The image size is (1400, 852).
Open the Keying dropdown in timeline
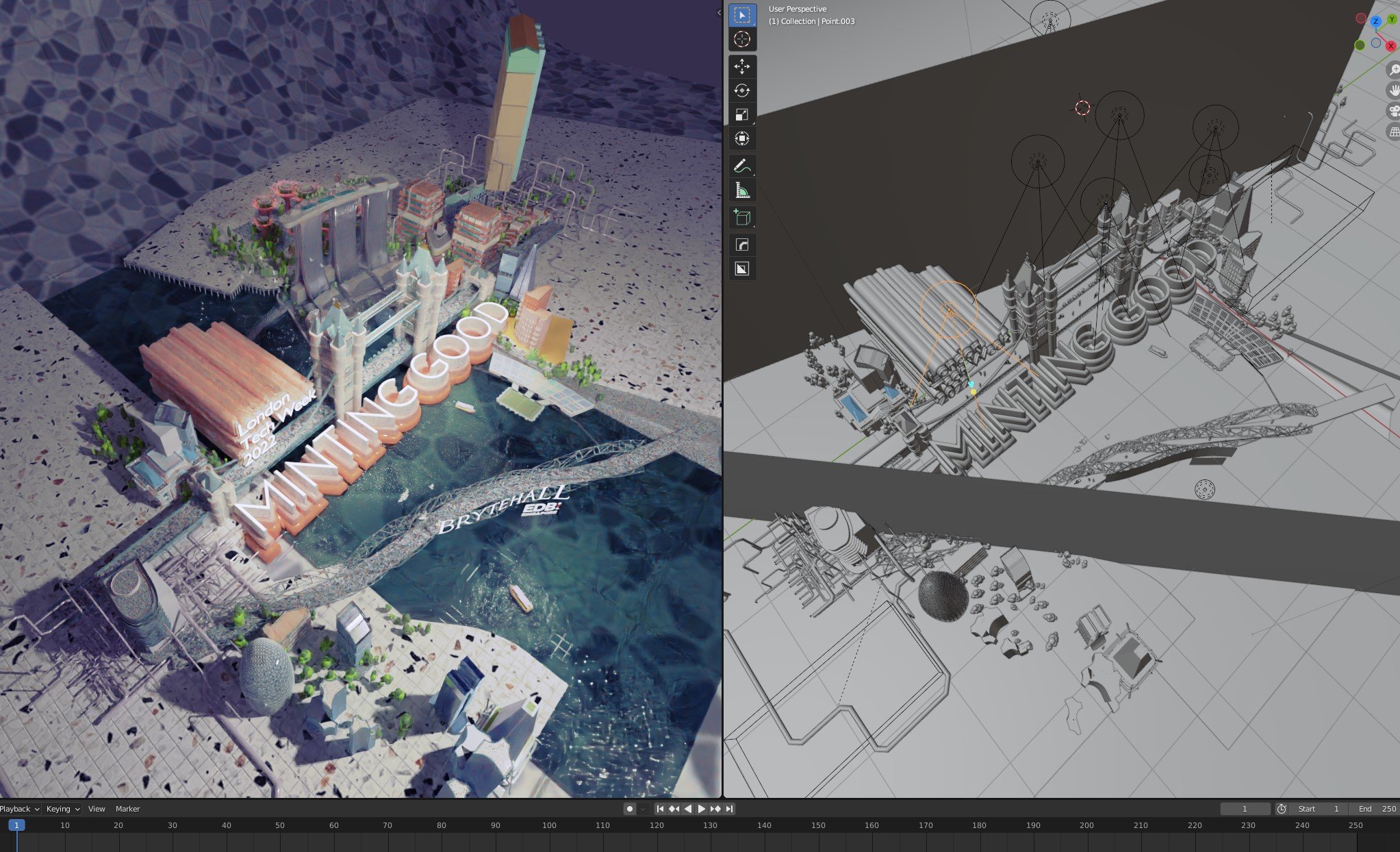click(x=62, y=809)
